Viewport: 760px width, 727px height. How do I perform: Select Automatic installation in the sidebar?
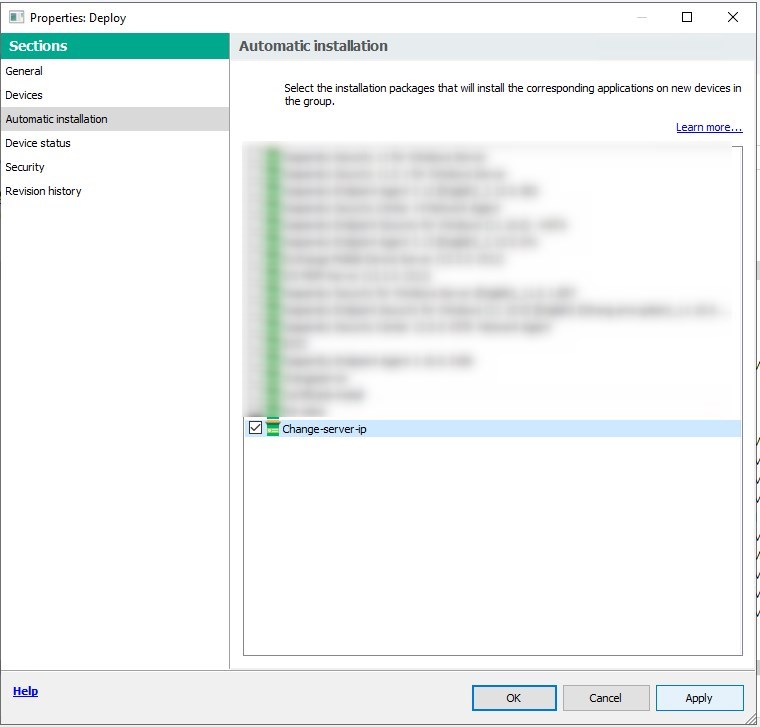point(56,119)
